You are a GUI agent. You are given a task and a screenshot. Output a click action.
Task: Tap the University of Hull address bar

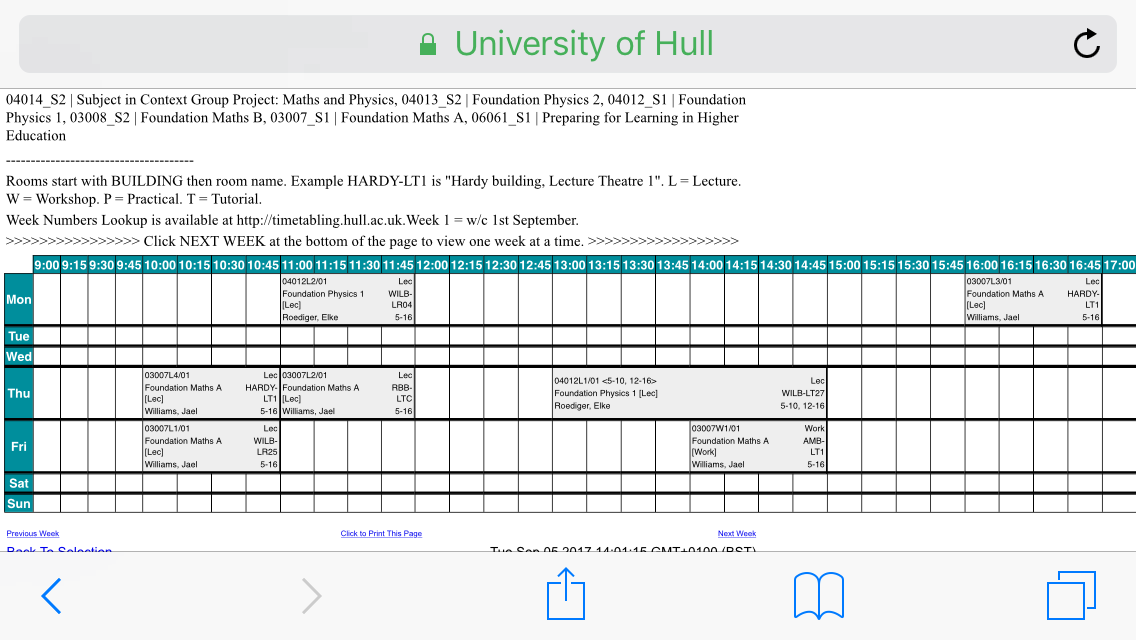pyautogui.click(x=583, y=44)
